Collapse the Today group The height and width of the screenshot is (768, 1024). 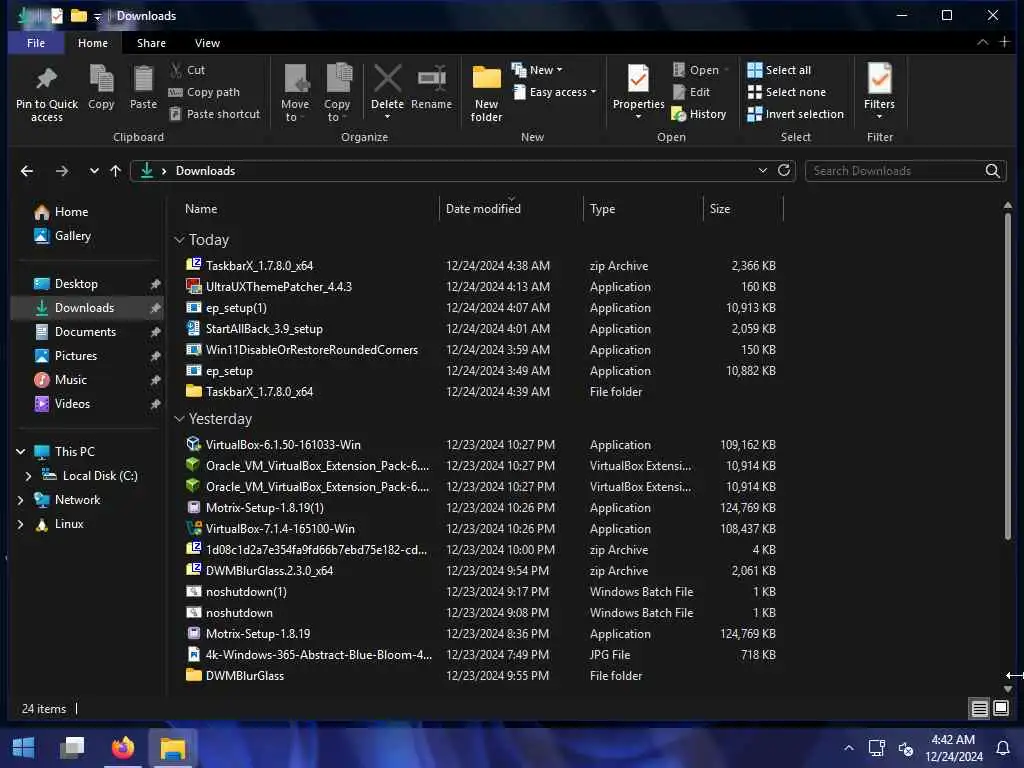(180, 240)
